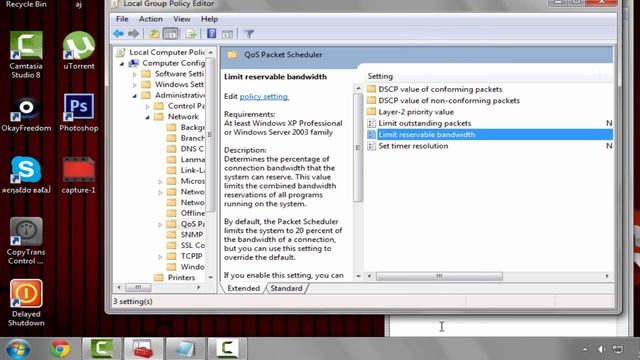Image resolution: width=640 pixels, height=360 pixels.
Task: Select Limit reservable bandwidth setting
Action: (489, 135)
